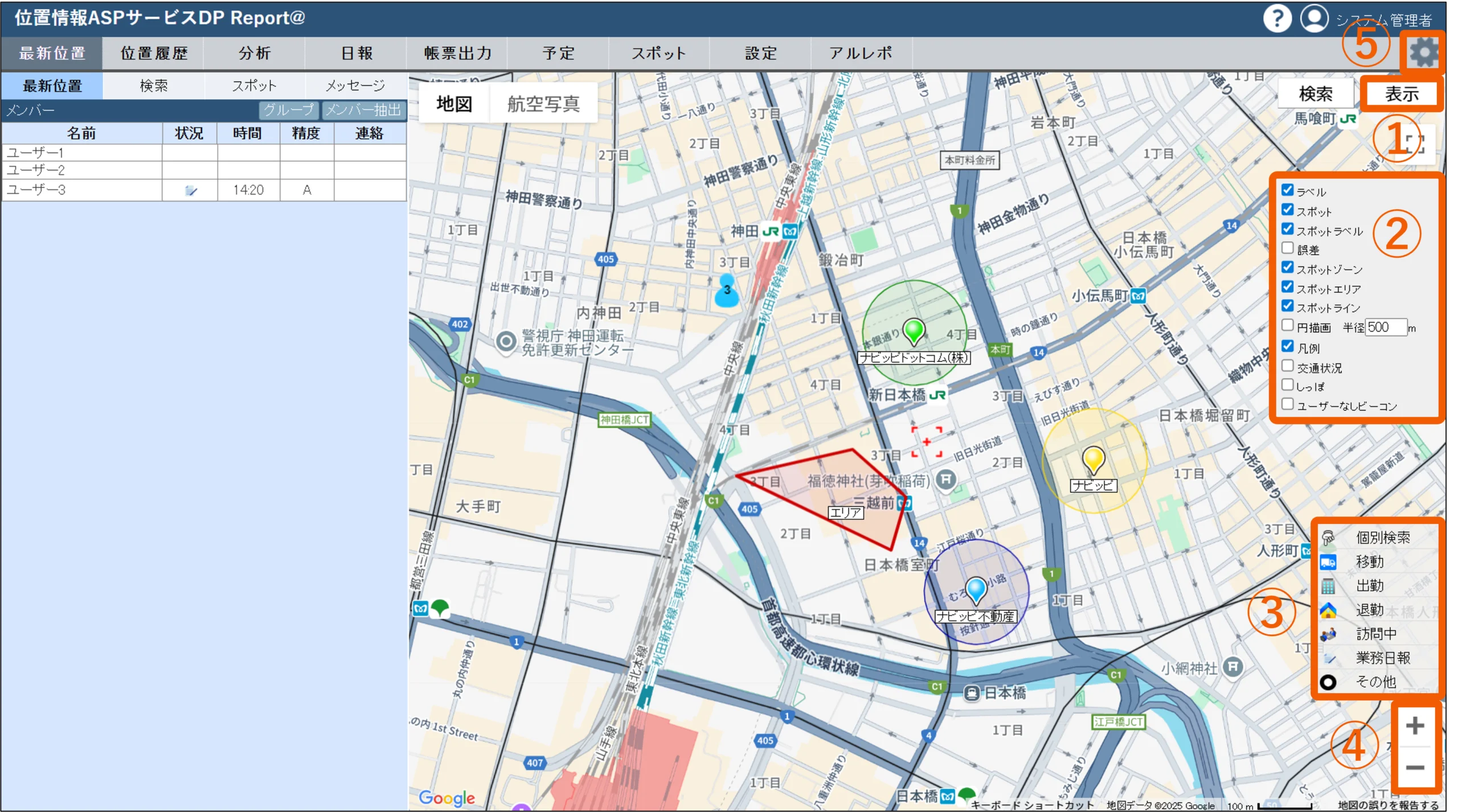Click the red crosshair map center marker
This screenshot has width=1458, height=812.
(x=926, y=442)
